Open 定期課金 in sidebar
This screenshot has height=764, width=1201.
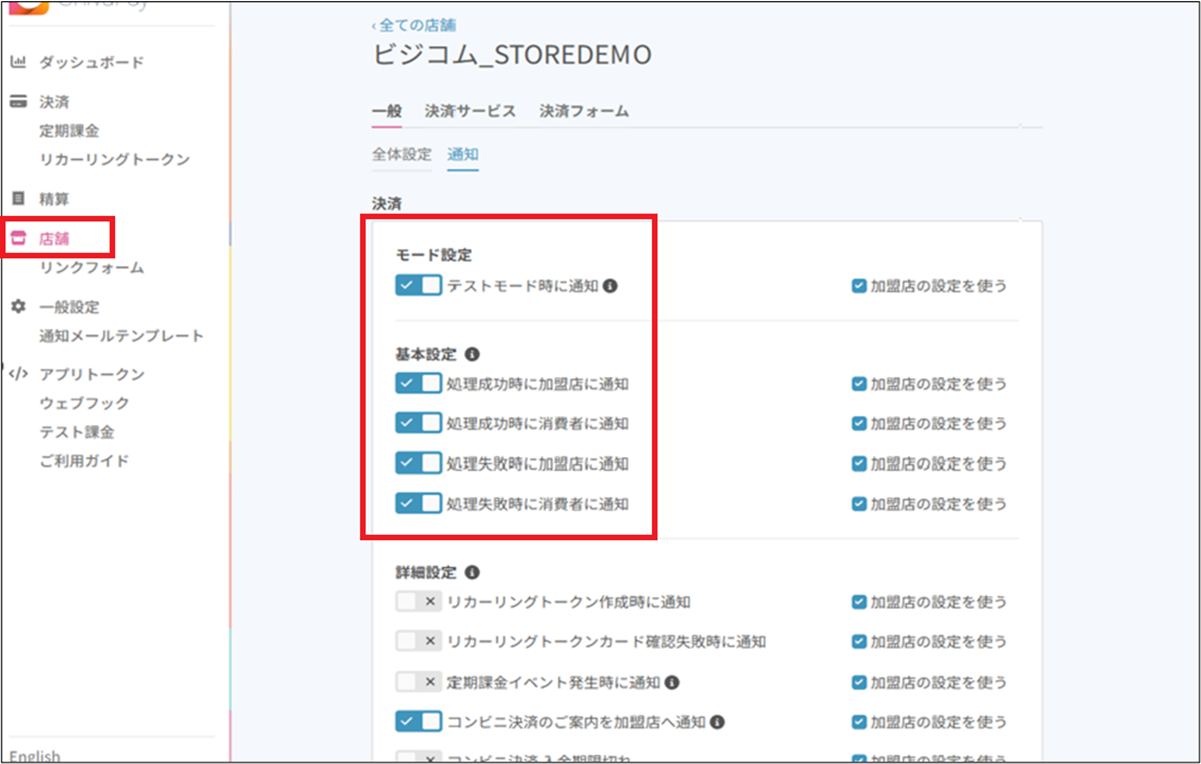pyautogui.click(x=69, y=131)
